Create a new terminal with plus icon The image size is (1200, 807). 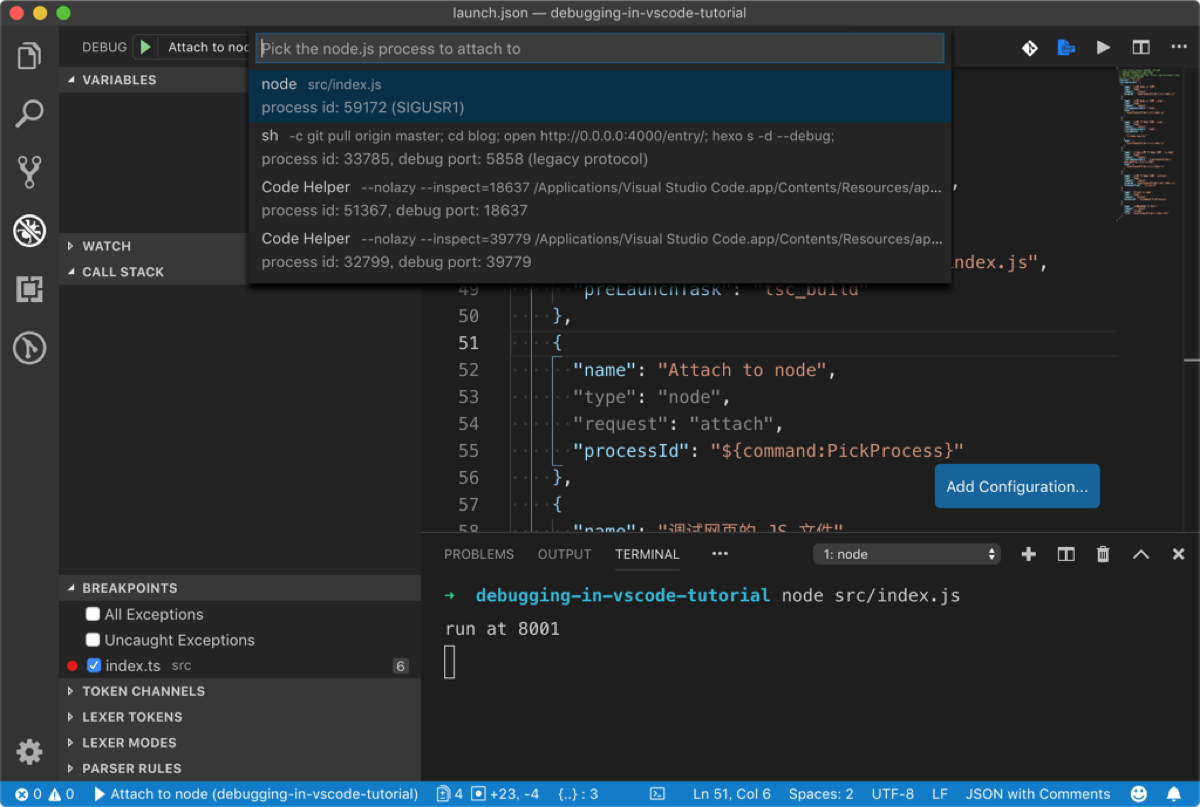click(1028, 554)
